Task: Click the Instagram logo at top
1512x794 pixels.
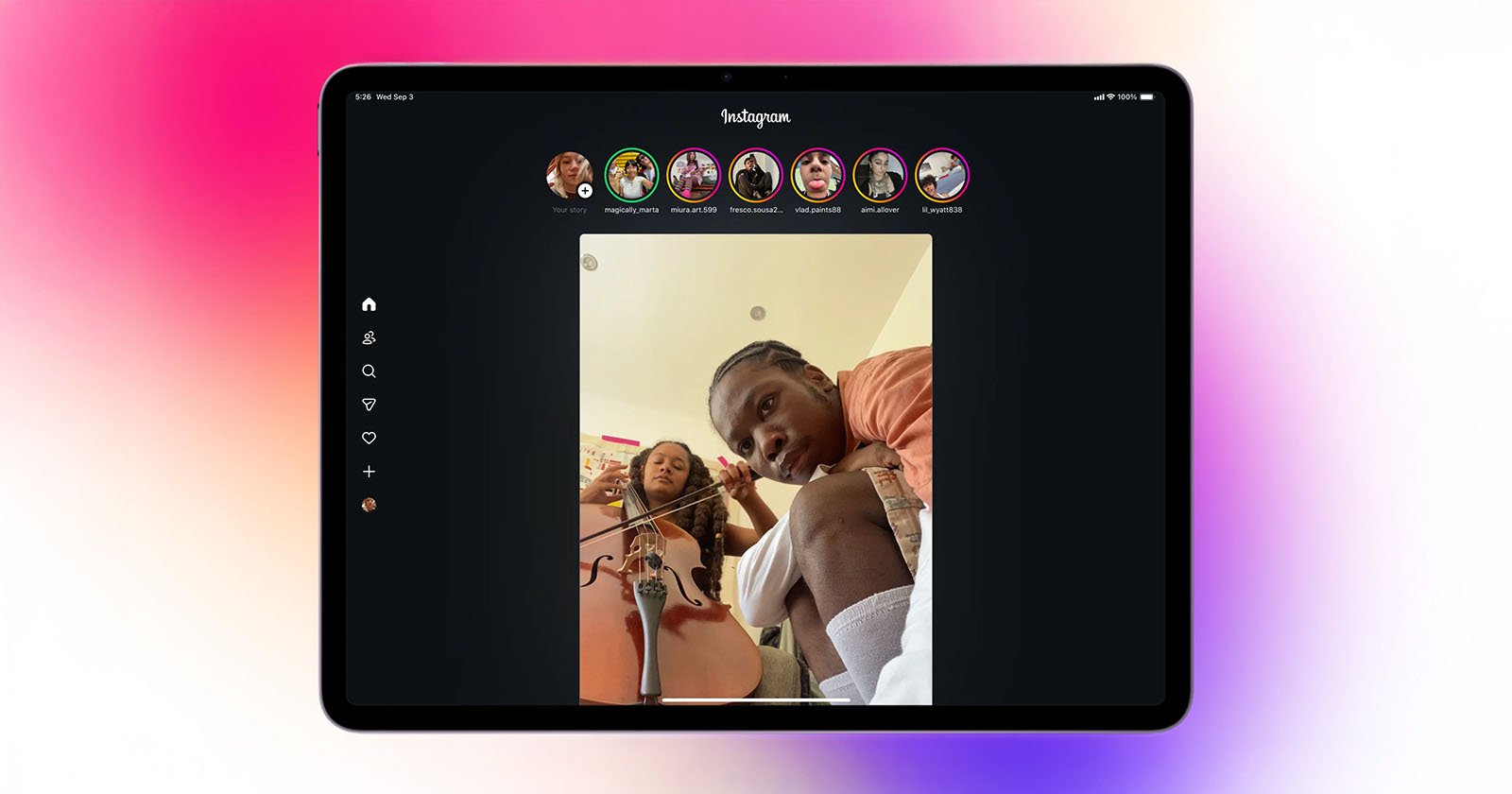Action: pos(755,117)
